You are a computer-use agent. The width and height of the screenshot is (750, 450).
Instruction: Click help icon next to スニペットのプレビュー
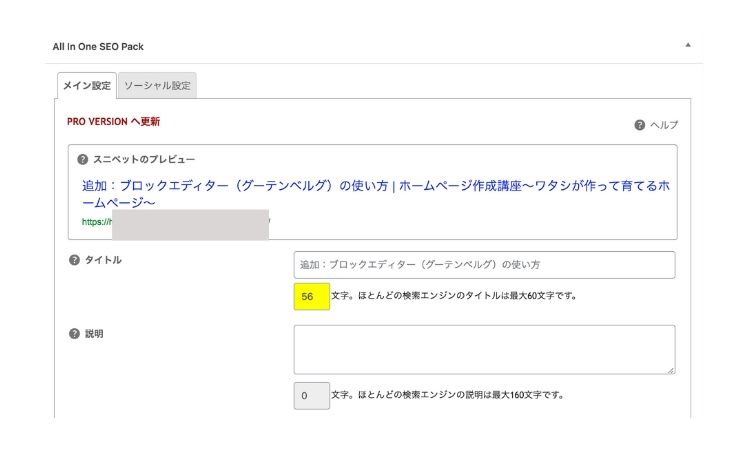pos(83,159)
